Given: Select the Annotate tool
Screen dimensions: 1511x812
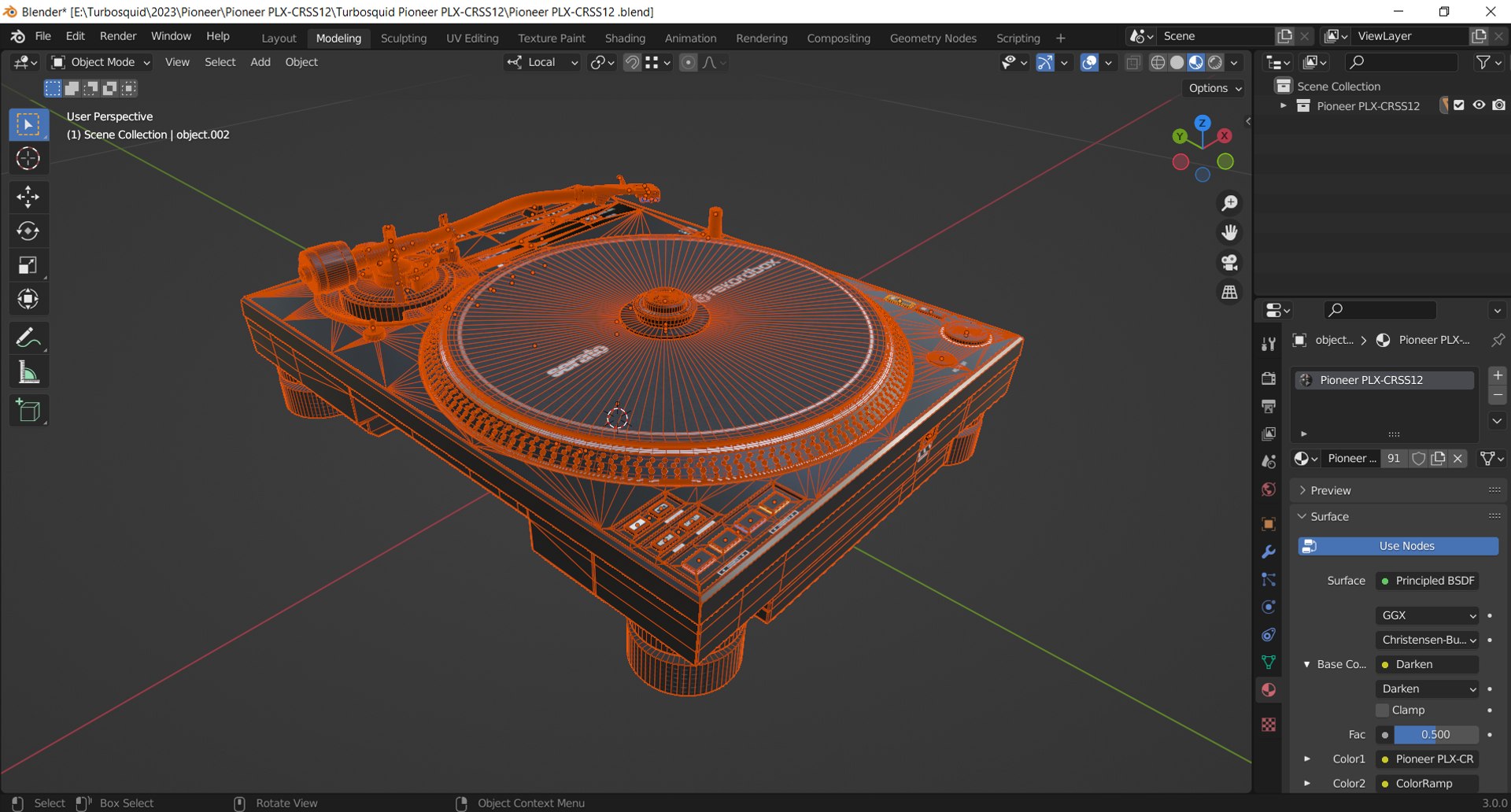Looking at the screenshot, I should coord(28,338).
